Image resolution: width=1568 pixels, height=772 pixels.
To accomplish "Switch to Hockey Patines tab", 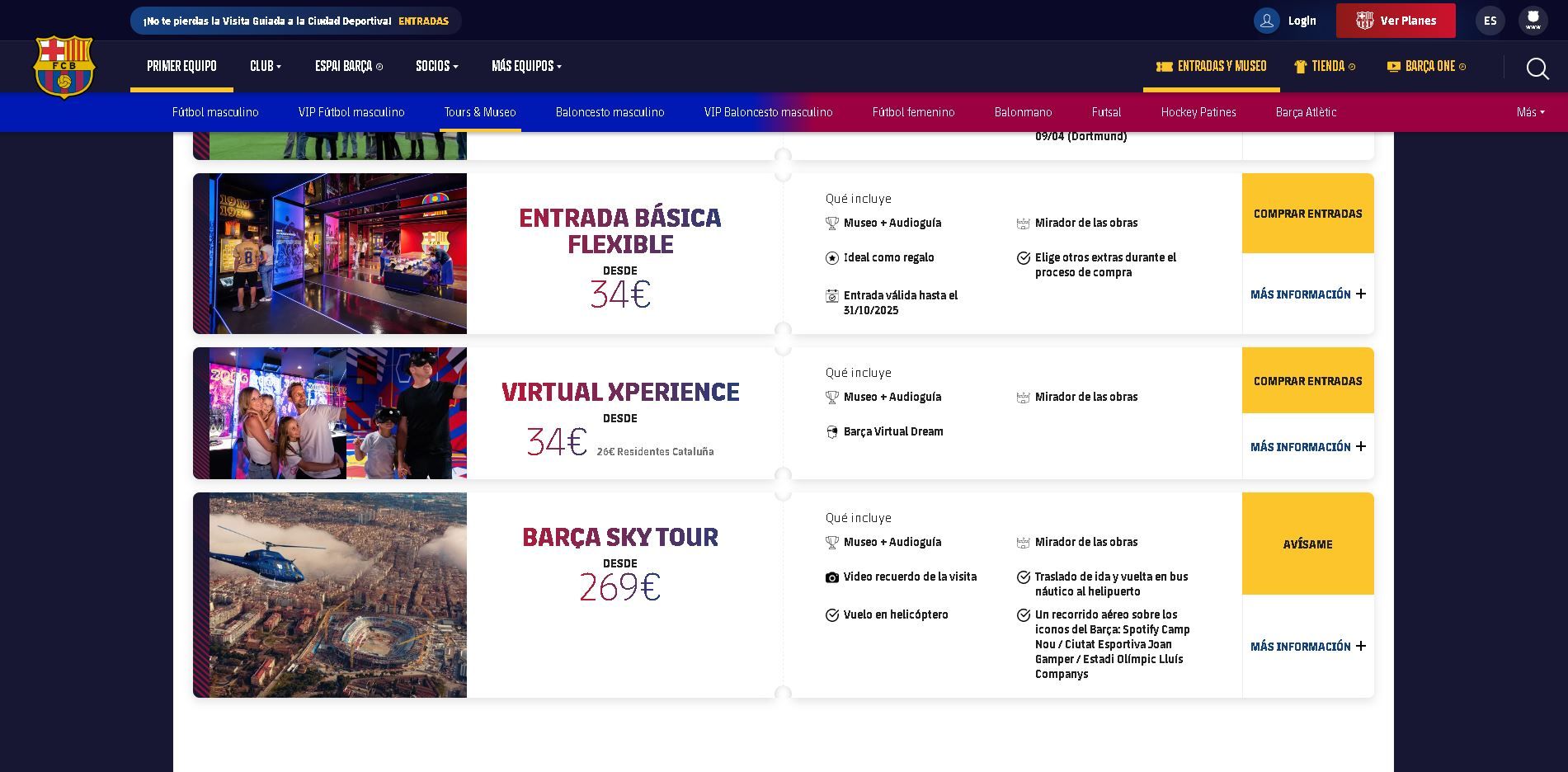I will 1198,112.
